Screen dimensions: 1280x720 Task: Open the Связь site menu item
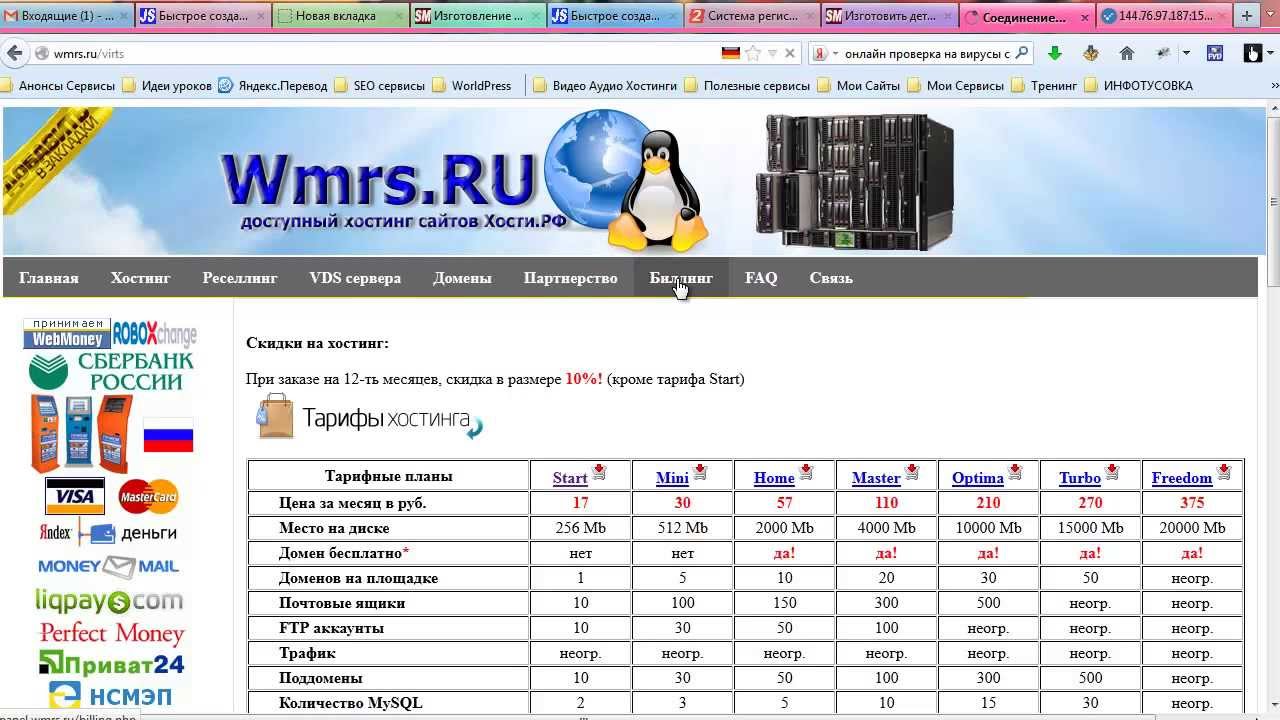(831, 278)
